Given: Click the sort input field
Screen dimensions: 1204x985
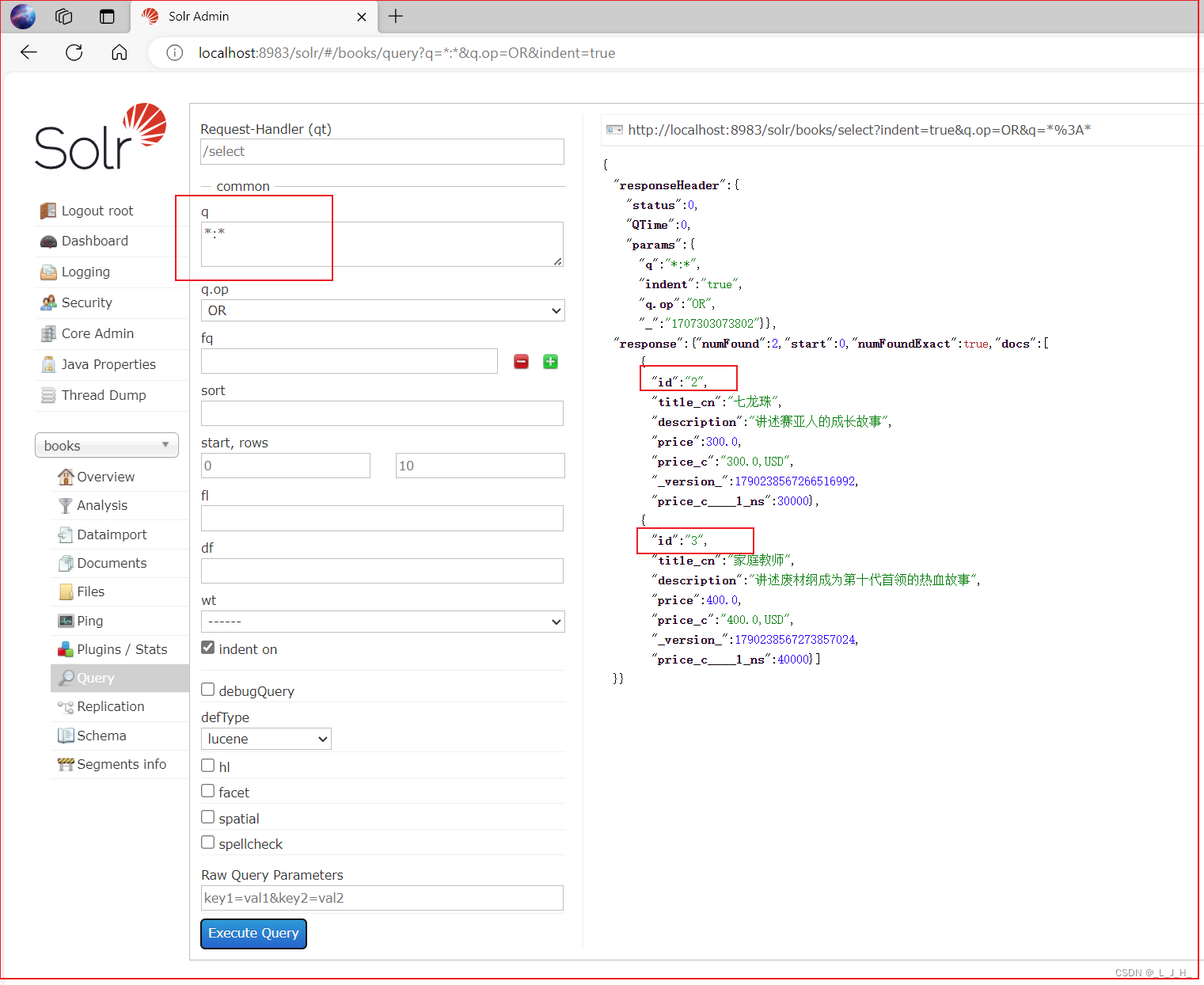Looking at the screenshot, I should point(382,413).
